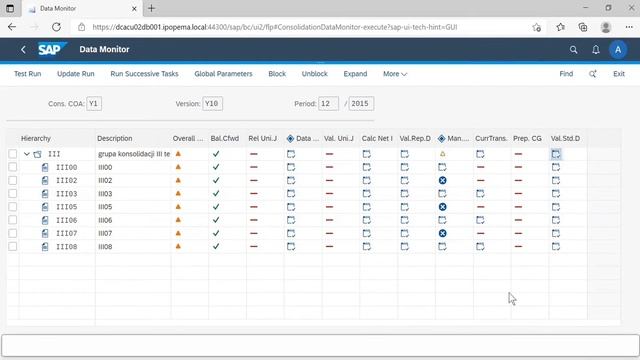This screenshot has width=640, height=360.
Task: Click Description column header
Action: pos(115,138)
